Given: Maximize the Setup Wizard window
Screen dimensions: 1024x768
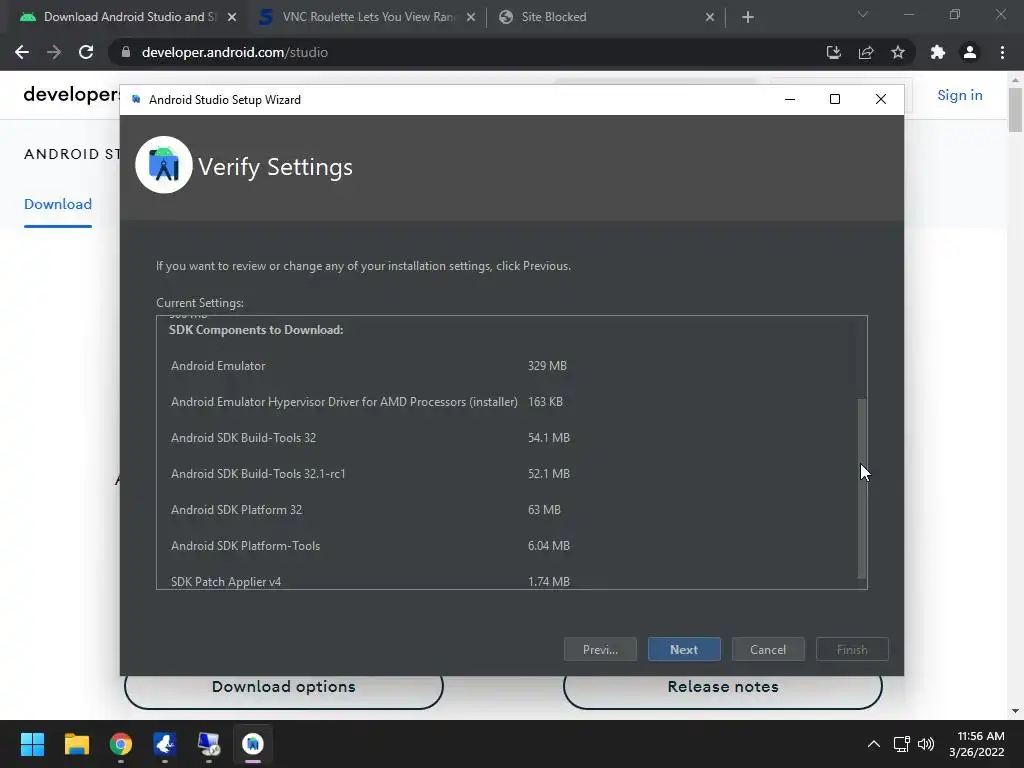Looking at the screenshot, I should 835,99.
